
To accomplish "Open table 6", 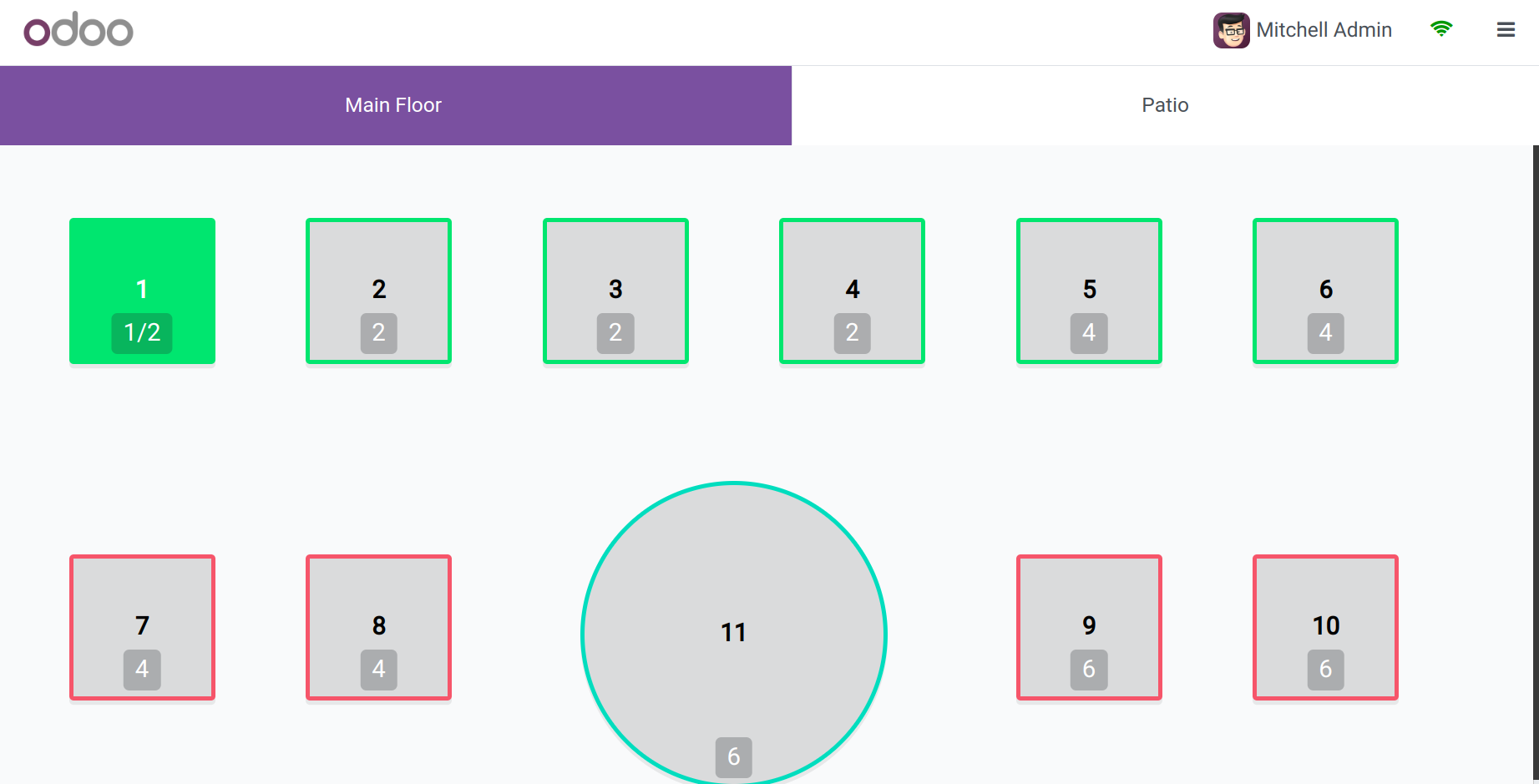I will point(1325,291).
